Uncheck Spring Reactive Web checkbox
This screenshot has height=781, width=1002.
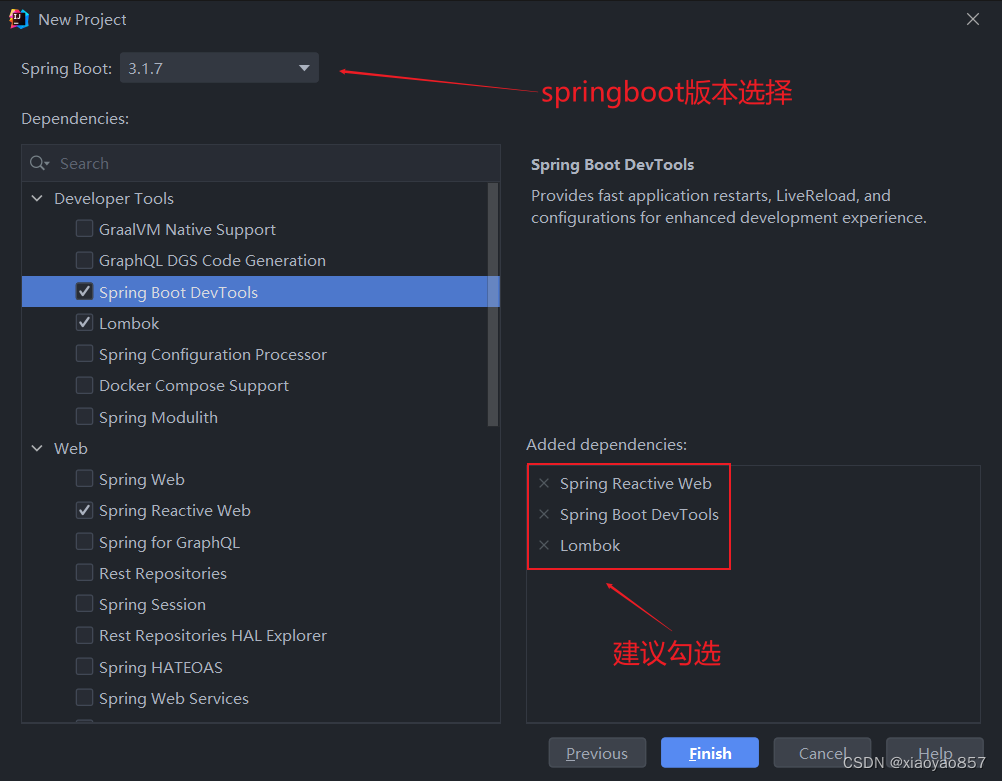coord(84,510)
